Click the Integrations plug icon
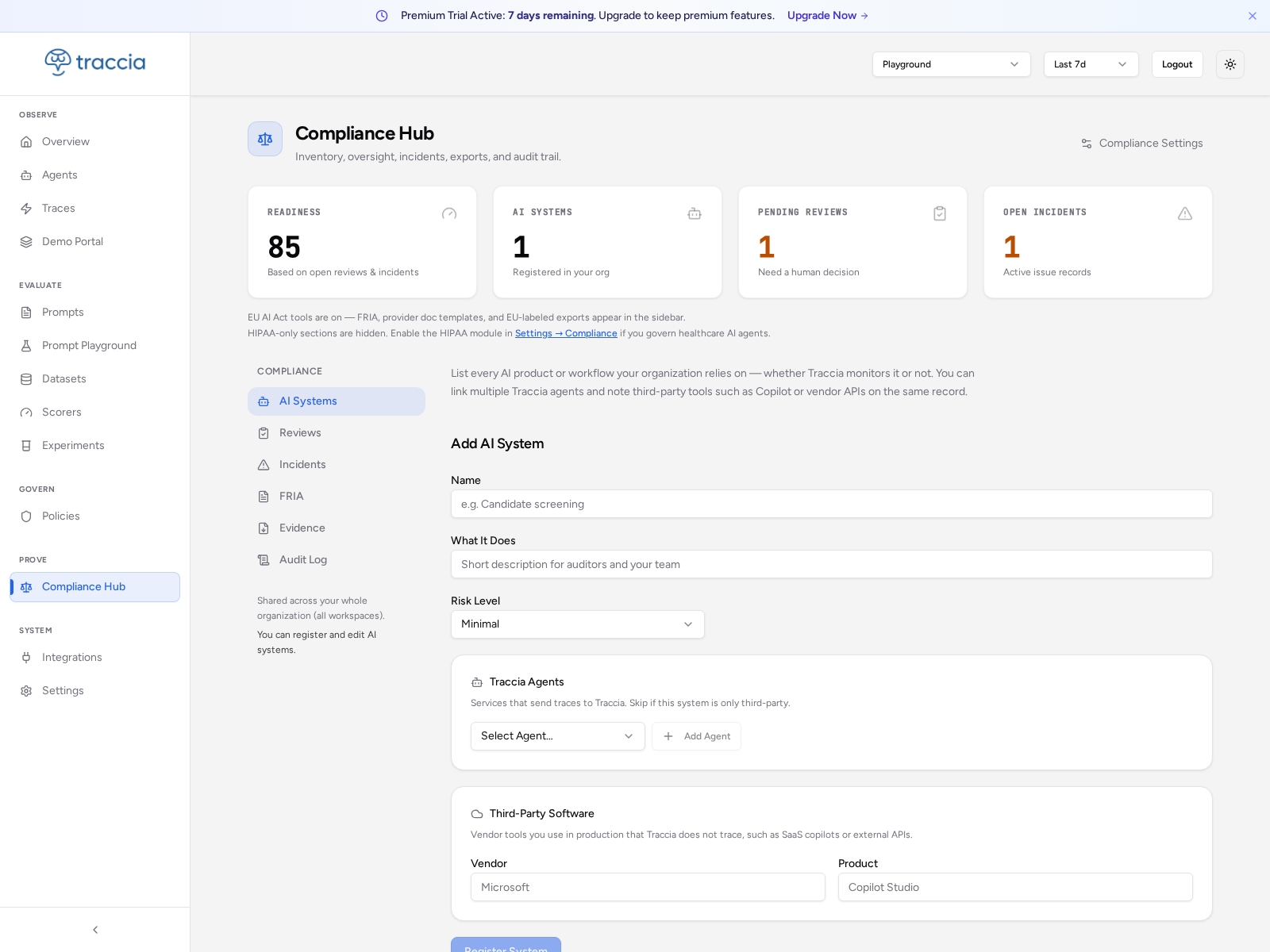 [x=26, y=658]
